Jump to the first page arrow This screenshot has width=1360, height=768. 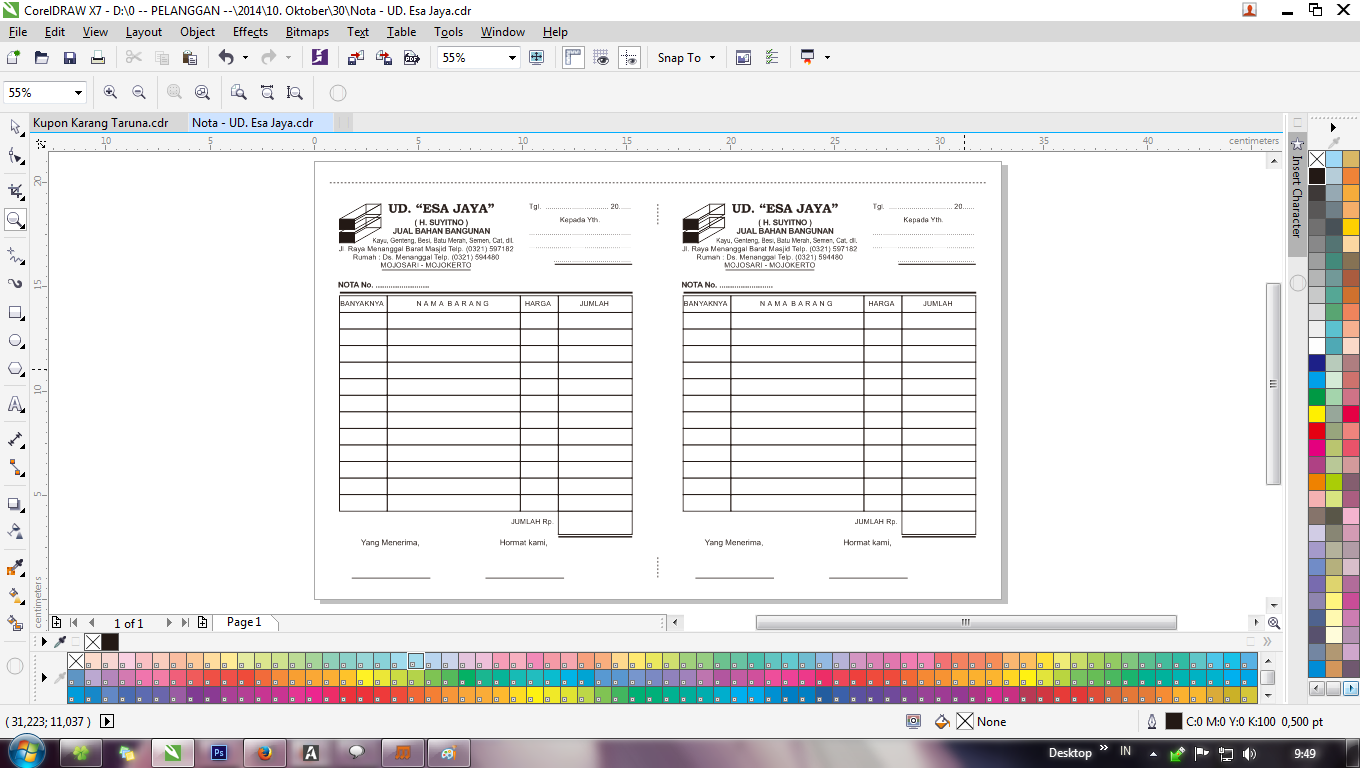point(73,623)
